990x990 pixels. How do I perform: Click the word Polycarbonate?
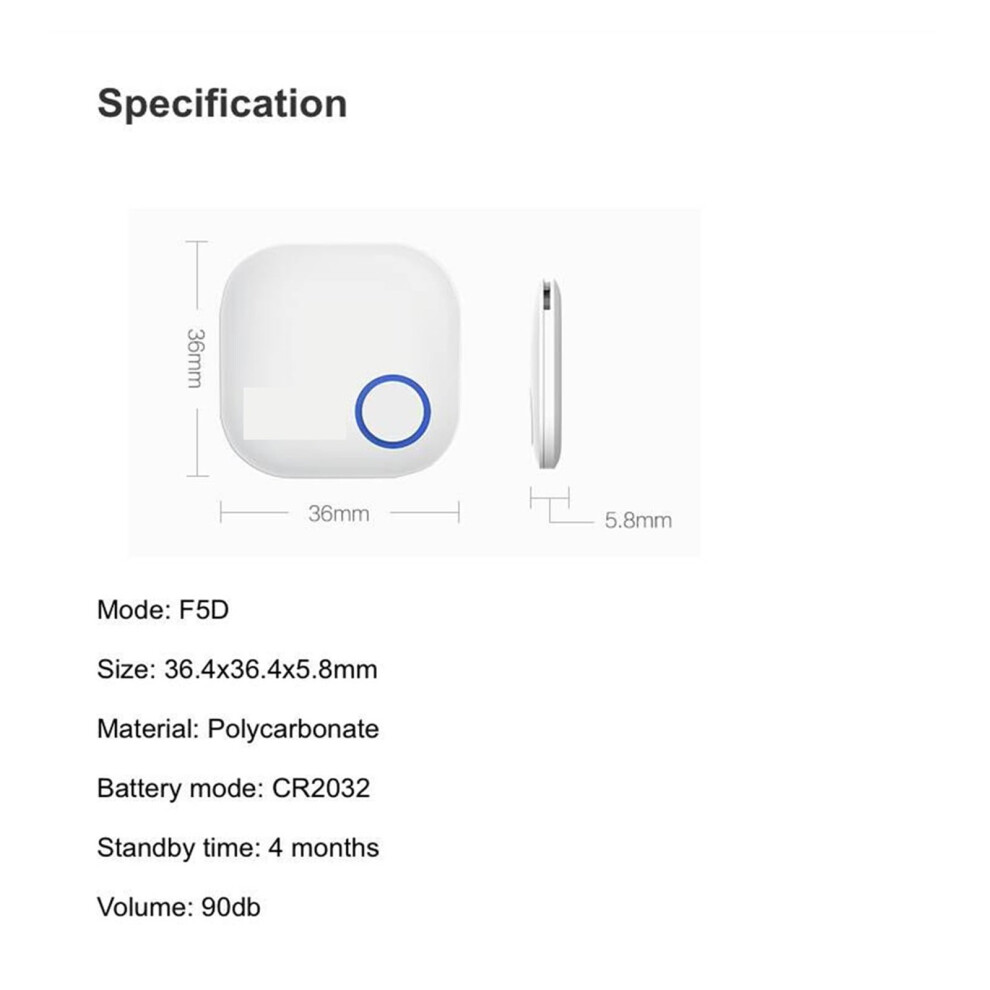pyautogui.click(x=293, y=729)
